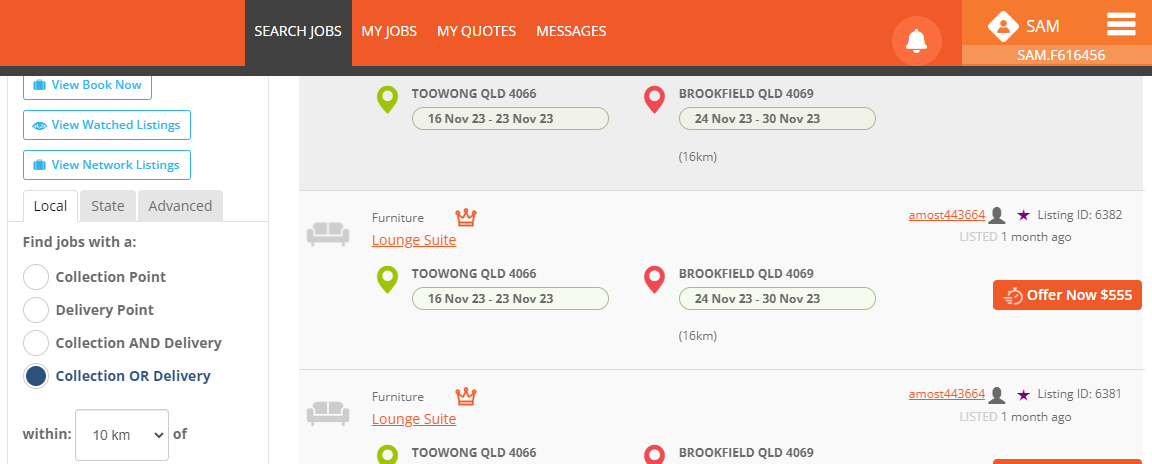This screenshot has height=464, width=1152.
Task: Click red Brookfield pin in listing 6382
Action: tap(654, 279)
